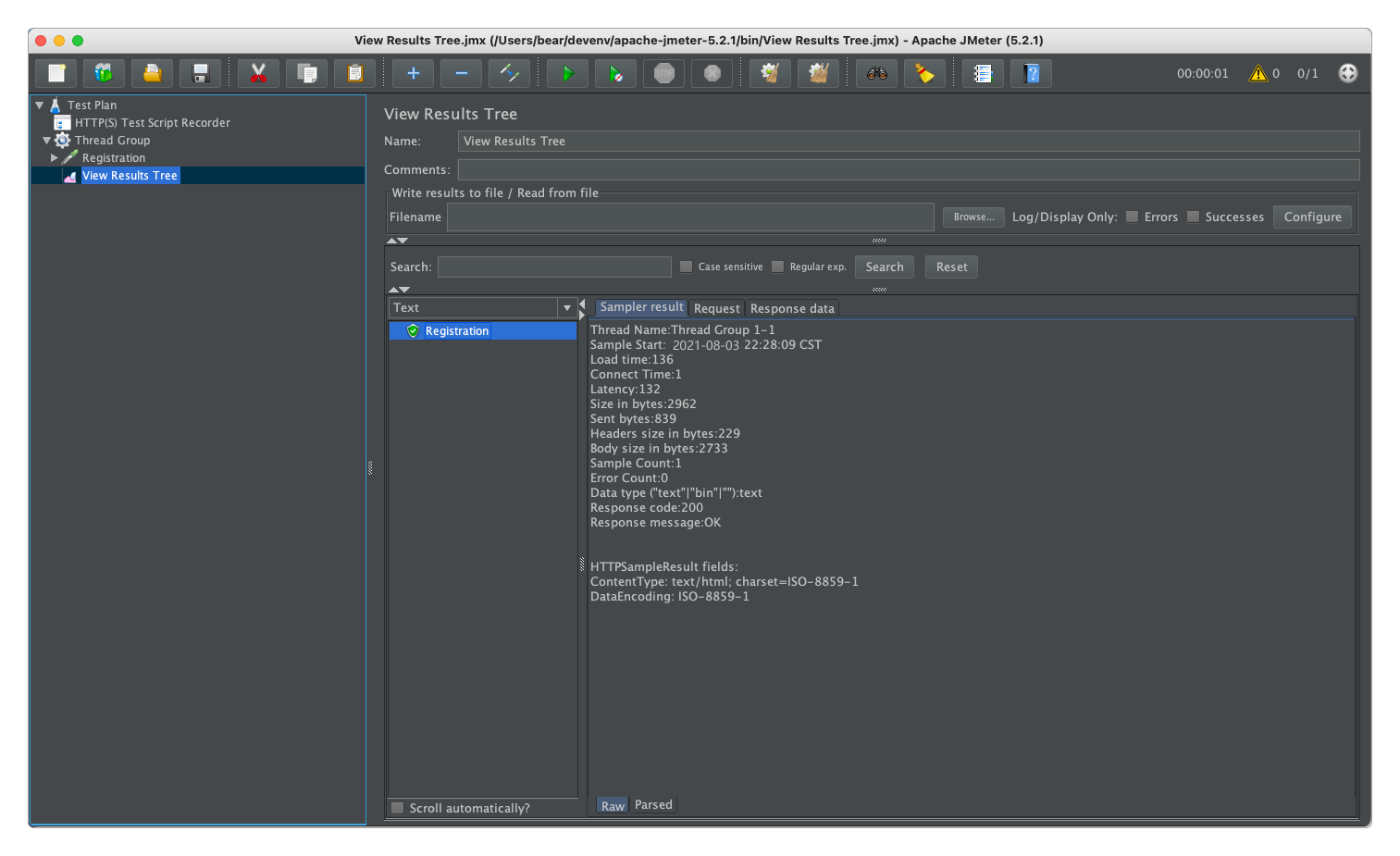Collapse the Thread Group node
Image resolution: width=1400 pixels, height=856 pixels.
pyautogui.click(x=47, y=141)
